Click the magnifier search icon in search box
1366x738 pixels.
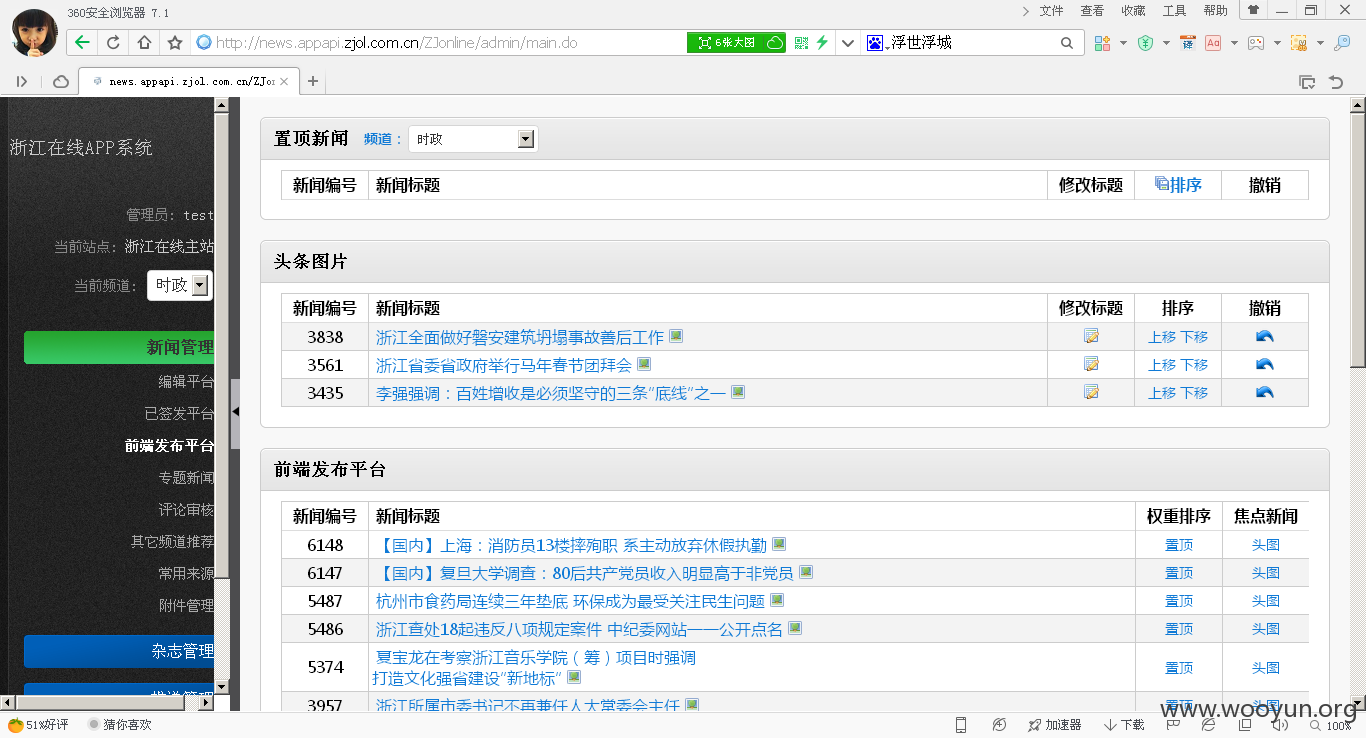(1067, 43)
